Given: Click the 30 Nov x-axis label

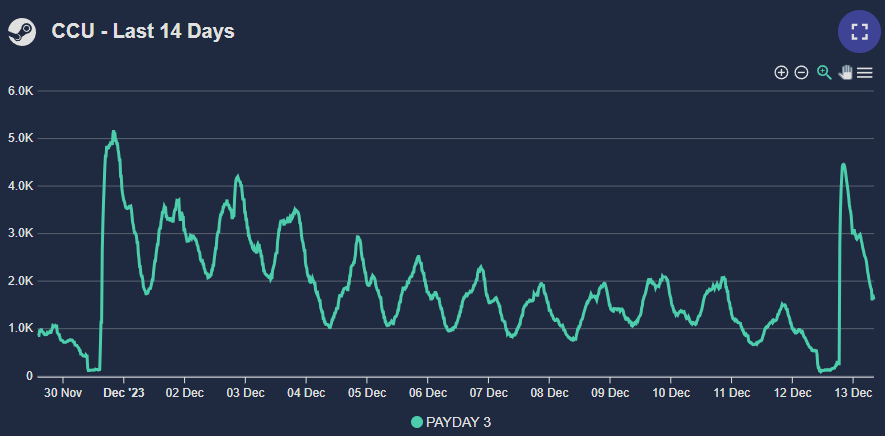Looking at the screenshot, I should point(63,393).
